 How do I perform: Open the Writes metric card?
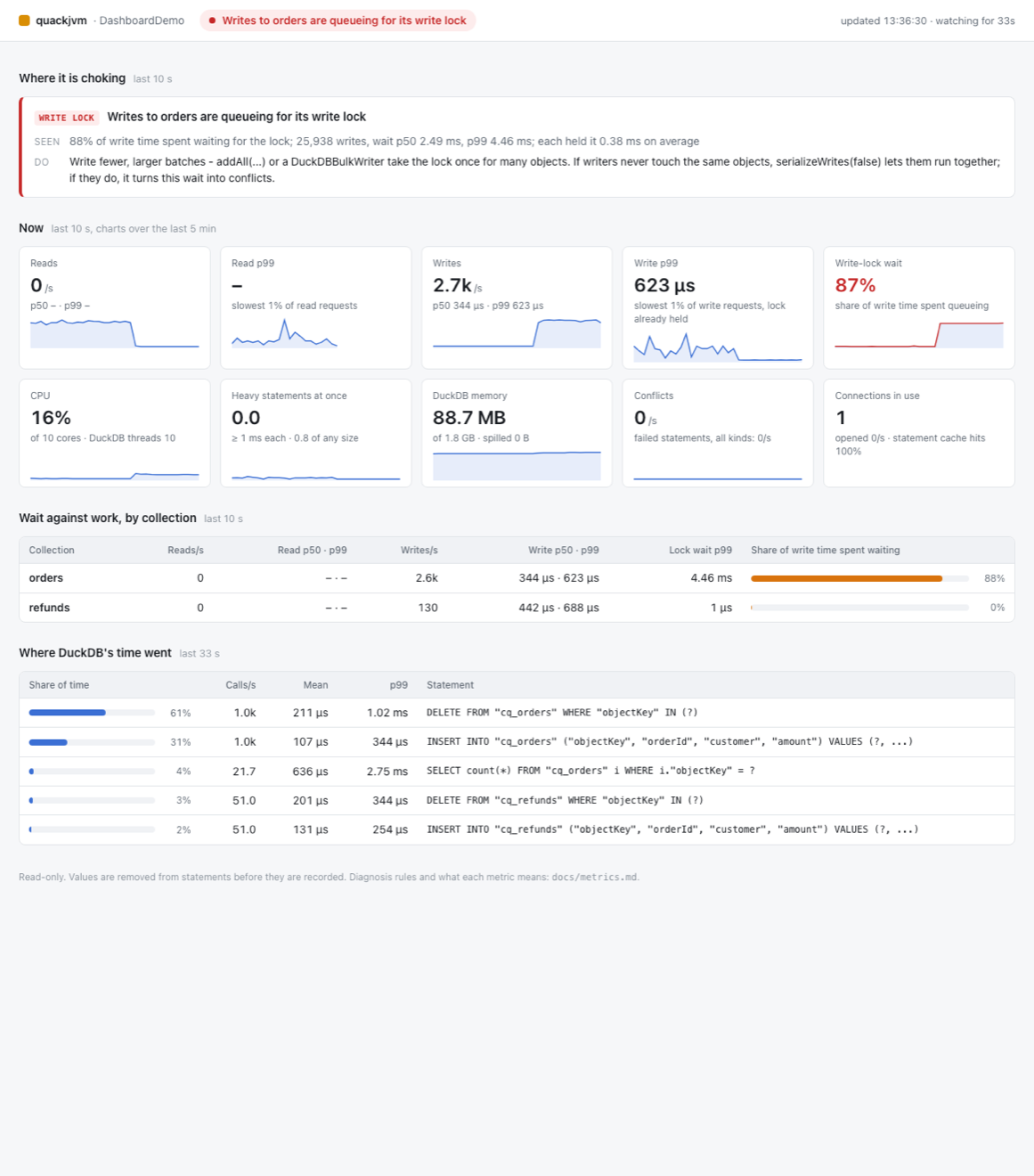pos(517,307)
